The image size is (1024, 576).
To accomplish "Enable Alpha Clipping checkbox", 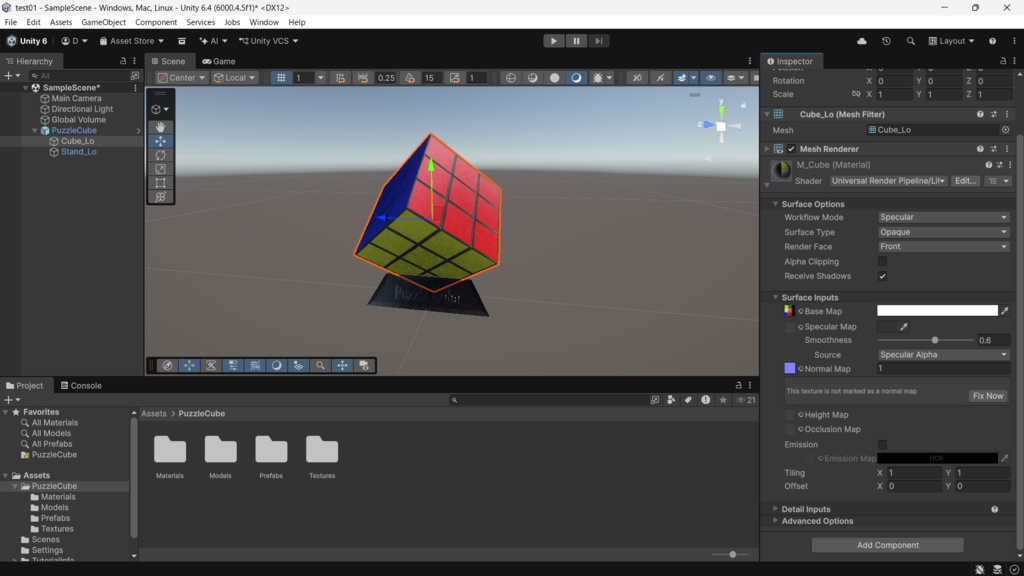I will [882, 261].
